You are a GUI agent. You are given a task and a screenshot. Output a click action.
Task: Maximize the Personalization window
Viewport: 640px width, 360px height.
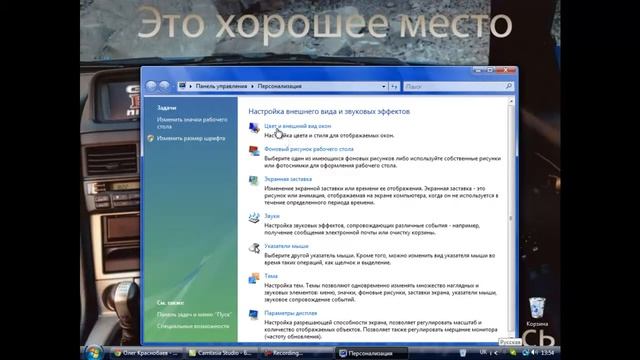(490, 70)
